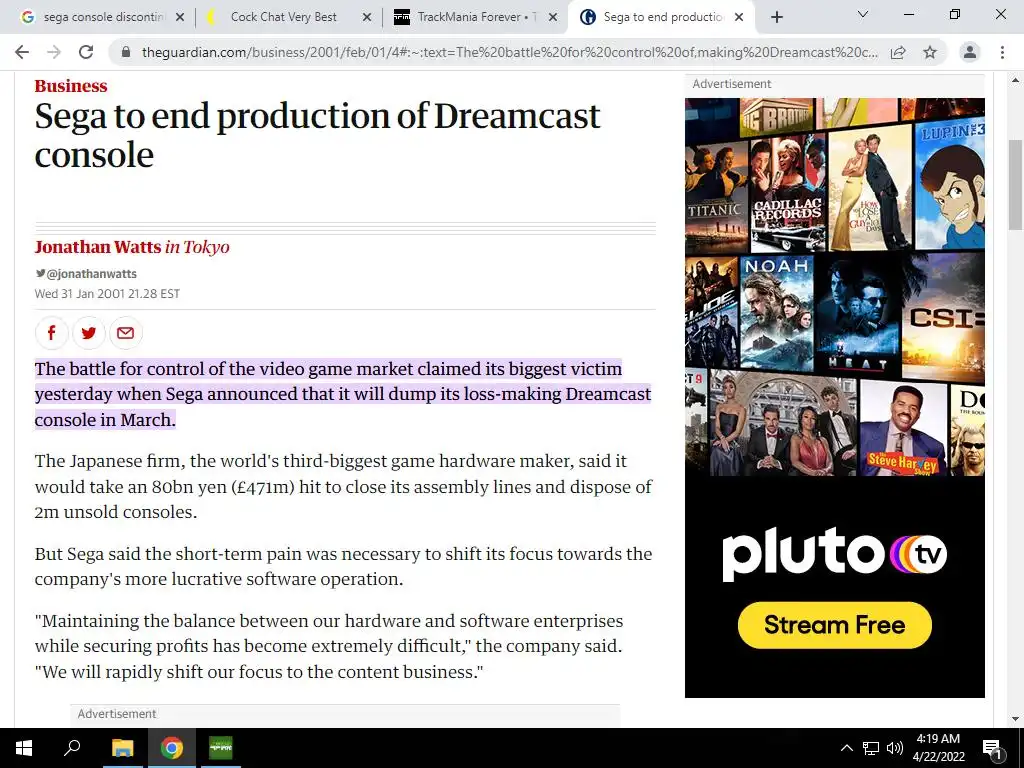The height and width of the screenshot is (768, 1024).
Task: Open the Chrome three-dot menu
Action: tap(1002, 52)
